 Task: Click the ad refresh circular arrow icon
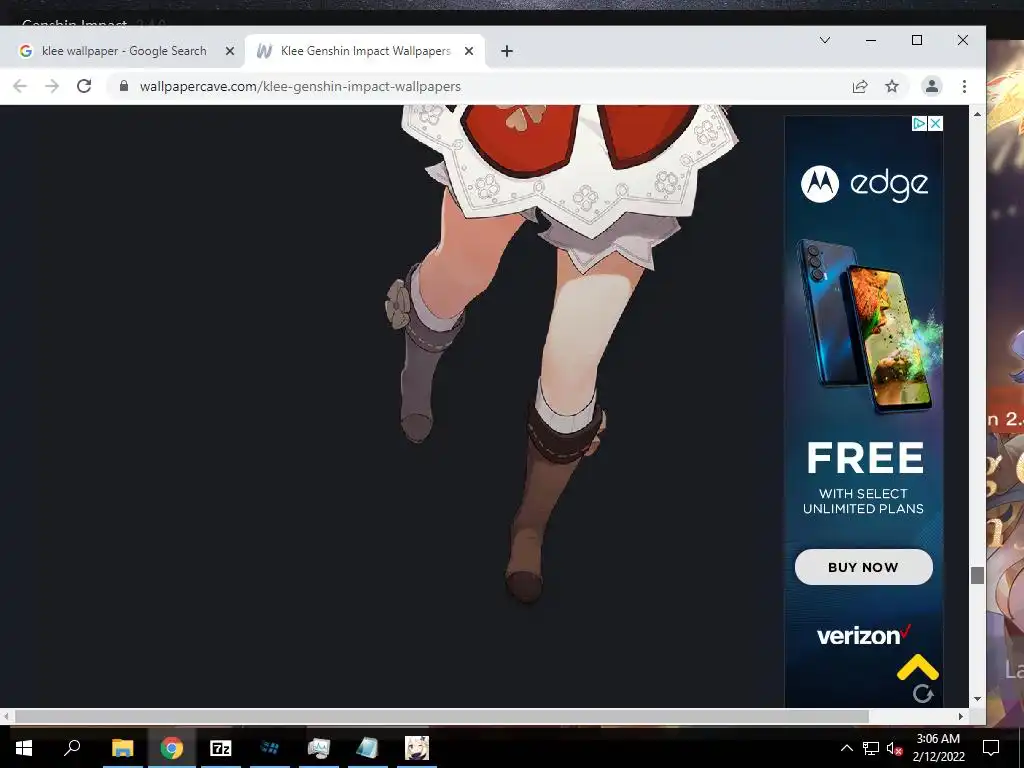point(923,694)
